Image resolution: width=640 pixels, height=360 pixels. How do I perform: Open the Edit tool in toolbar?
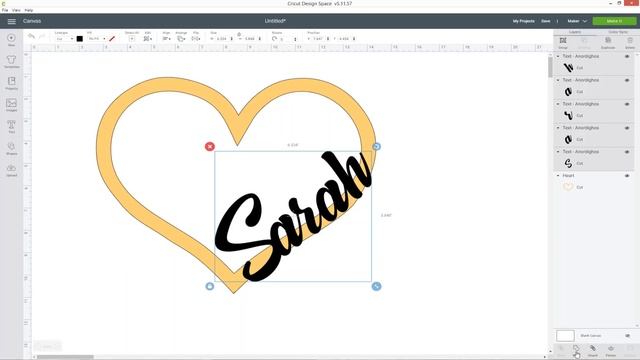(x=147, y=38)
